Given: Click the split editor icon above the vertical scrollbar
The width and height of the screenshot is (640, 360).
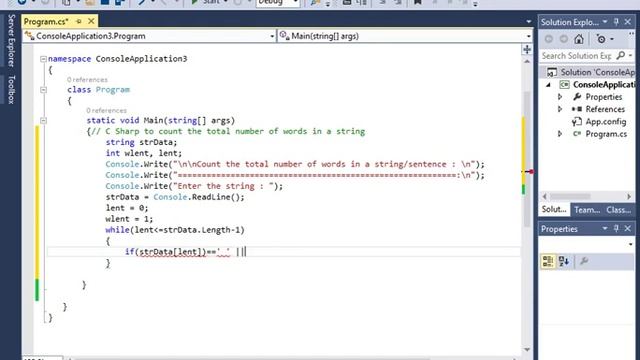Looking at the screenshot, I should 527,49.
